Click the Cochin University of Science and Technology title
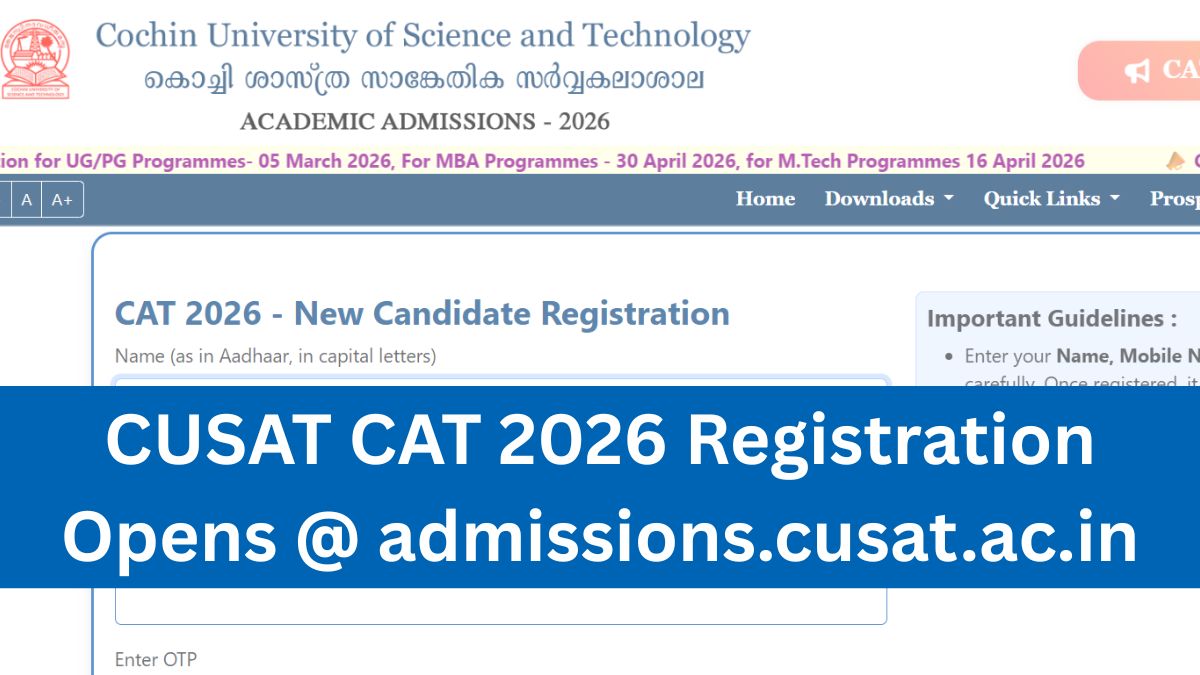 [422, 37]
